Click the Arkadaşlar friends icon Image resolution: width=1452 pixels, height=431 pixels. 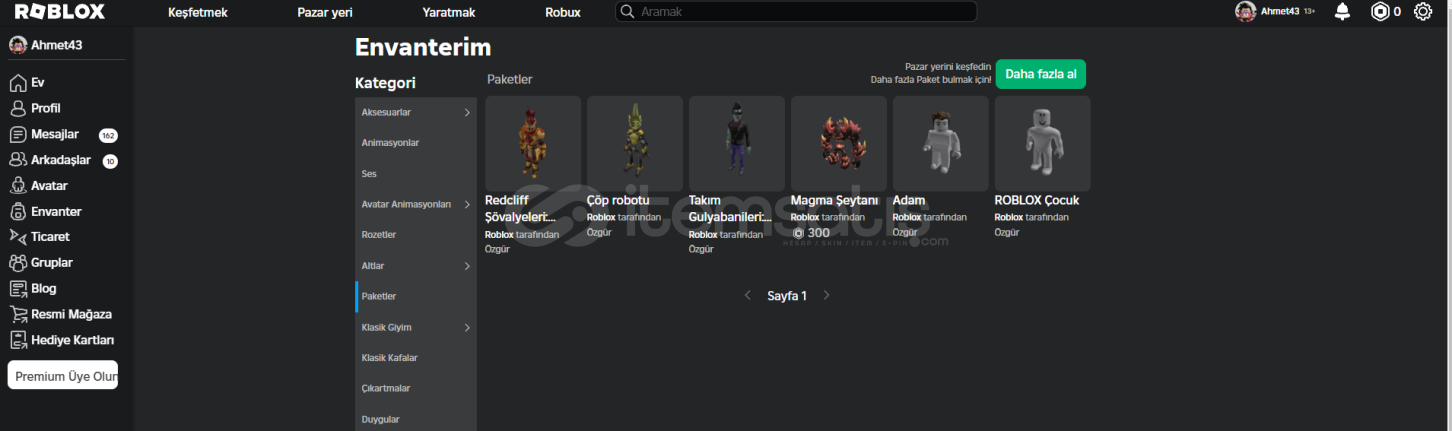coord(18,160)
